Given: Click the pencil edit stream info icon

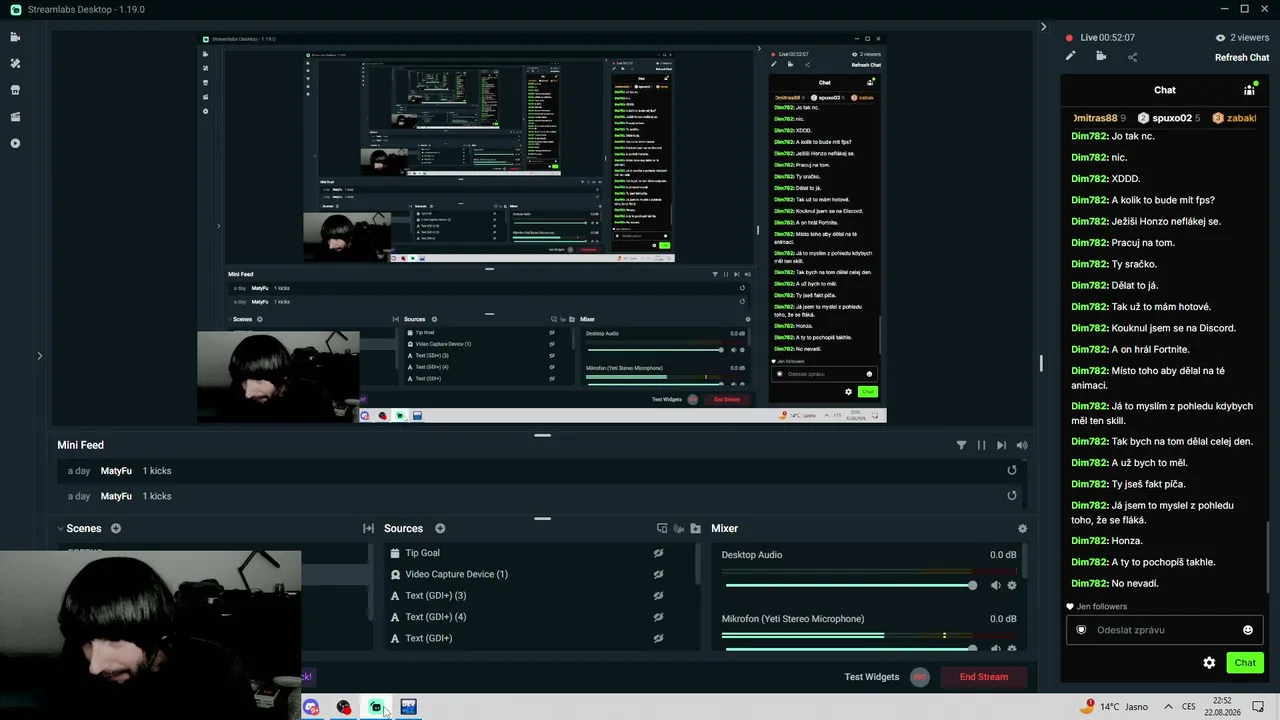Looking at the screenshot, I should click(x=1071, y=56).
